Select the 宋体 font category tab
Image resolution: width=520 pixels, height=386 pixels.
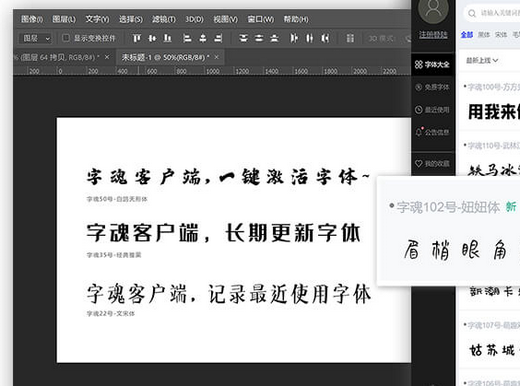501,34
